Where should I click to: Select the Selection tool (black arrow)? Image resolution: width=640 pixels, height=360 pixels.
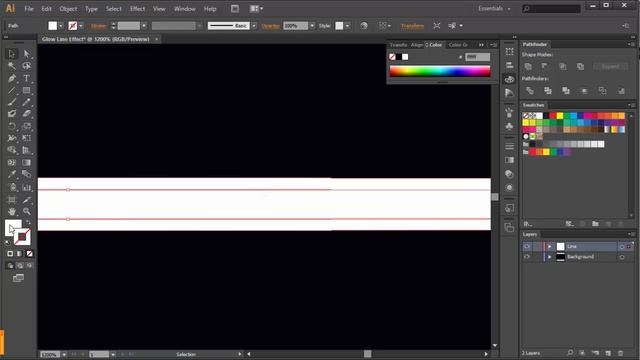coord(11,53)
